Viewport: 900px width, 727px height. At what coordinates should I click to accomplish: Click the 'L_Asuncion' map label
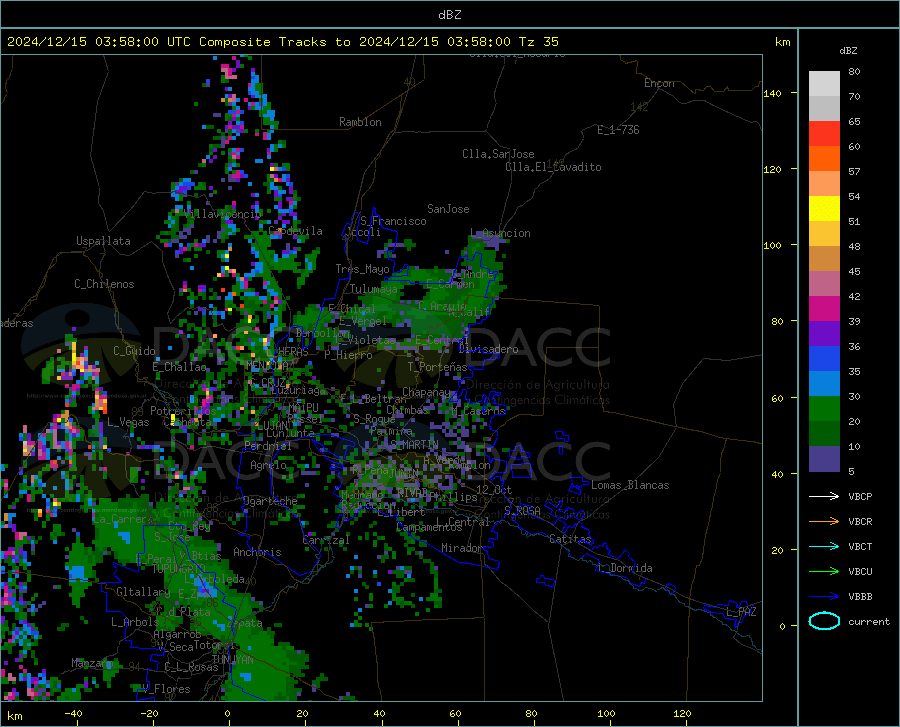coord(500,233)
